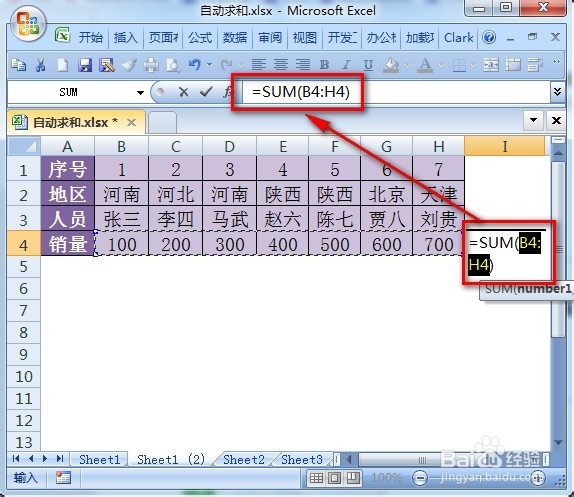This screenshot has height=497, width=574.
Task: Open the 插入 ribbon tab
Action: point(126,38)
